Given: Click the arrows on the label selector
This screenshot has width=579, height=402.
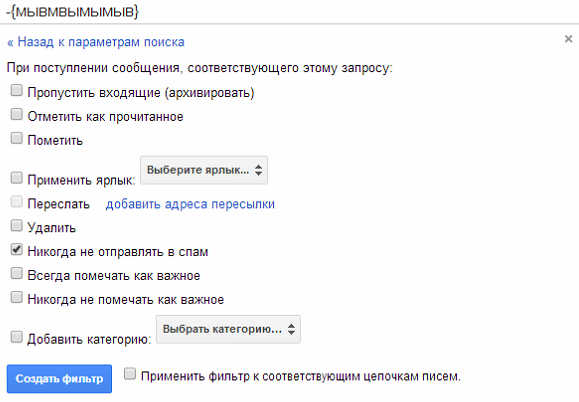Looking at the screenshot, I should [258, 170].
